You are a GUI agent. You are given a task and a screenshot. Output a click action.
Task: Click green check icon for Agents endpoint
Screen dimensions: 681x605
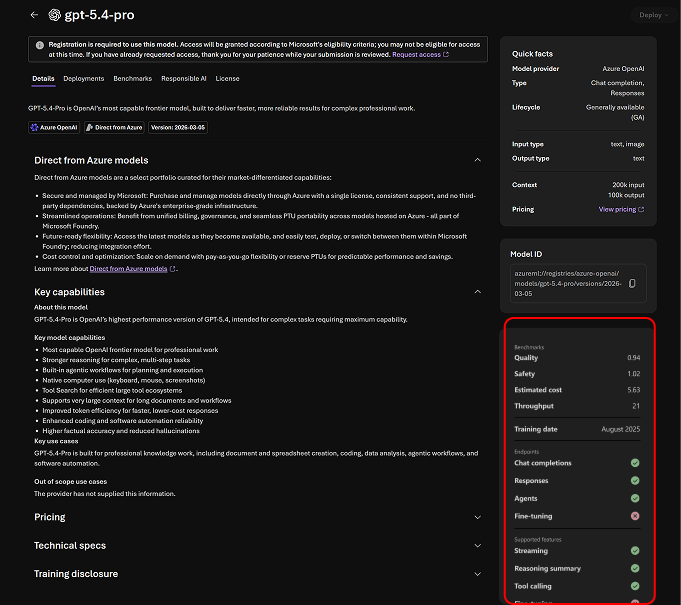[x=635, y=498]
